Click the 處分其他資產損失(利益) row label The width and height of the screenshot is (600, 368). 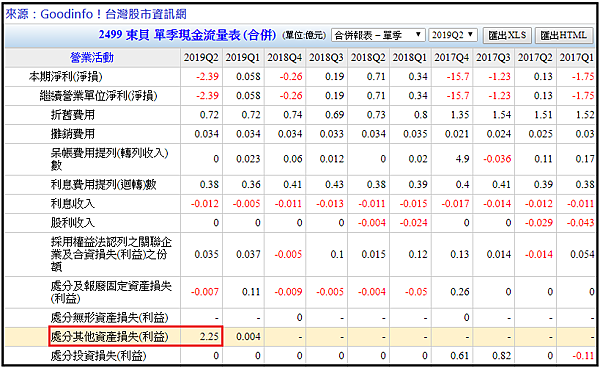click(109, 337)
